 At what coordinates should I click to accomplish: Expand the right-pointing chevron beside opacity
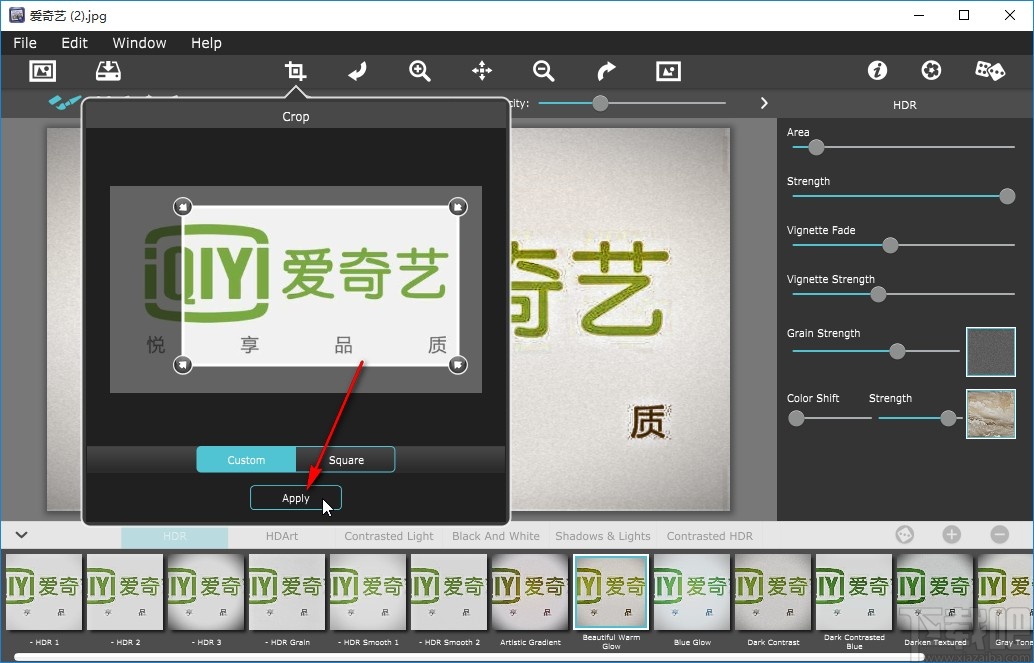[x=764, y=103]
